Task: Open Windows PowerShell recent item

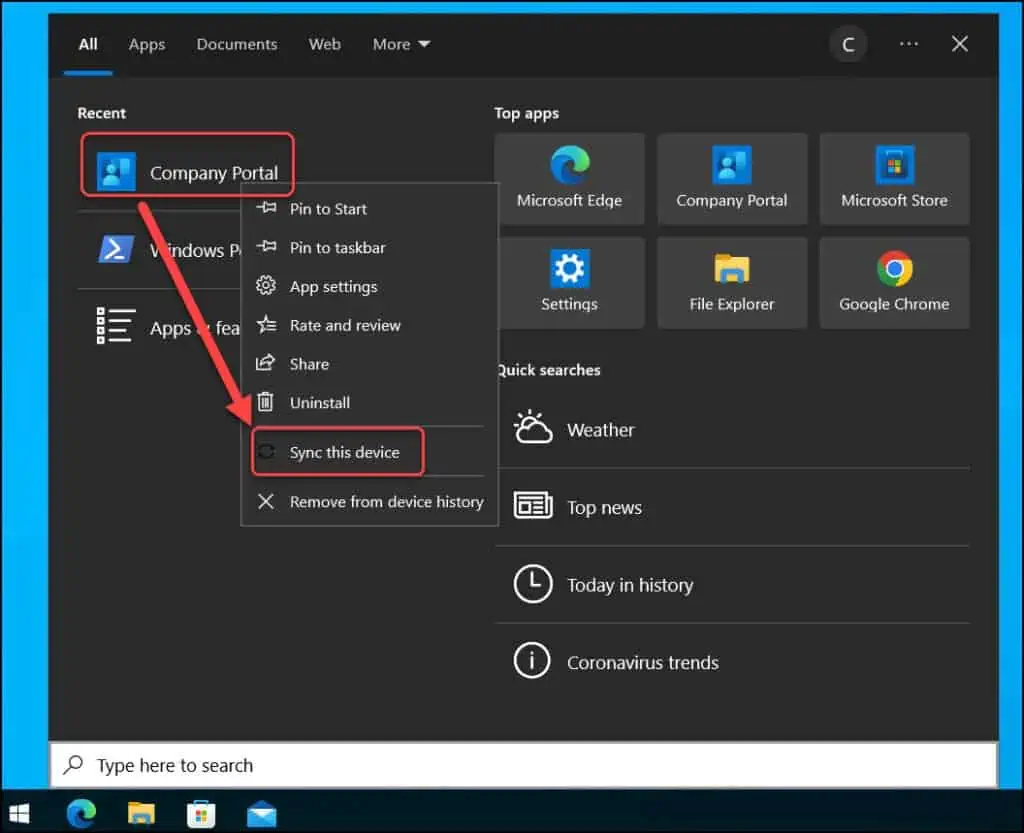Action: tap(160, 250)
